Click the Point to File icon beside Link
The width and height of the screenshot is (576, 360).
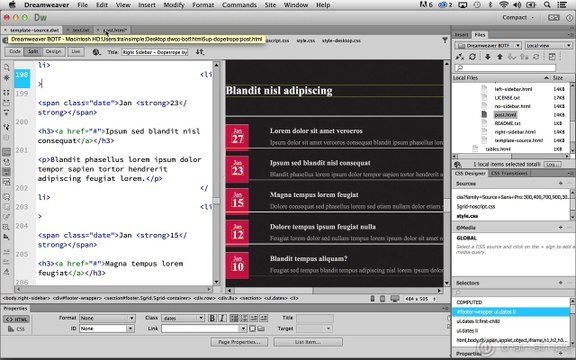[252, 328]
